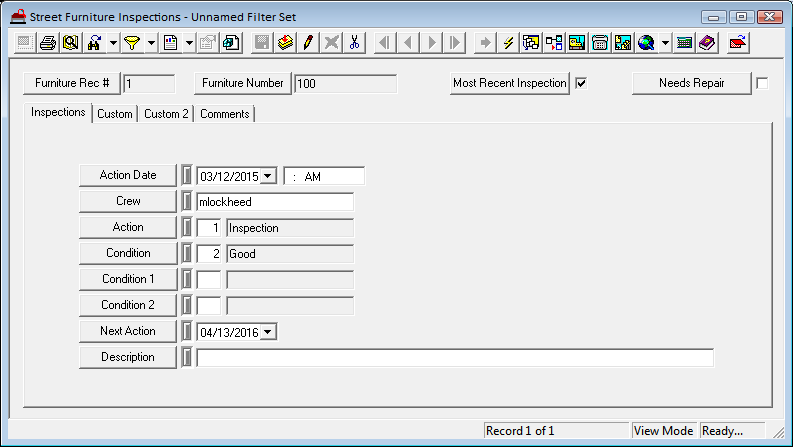Open the Custom 2 tab
This screenshot has width=793, height=447.
pos(166,114)
